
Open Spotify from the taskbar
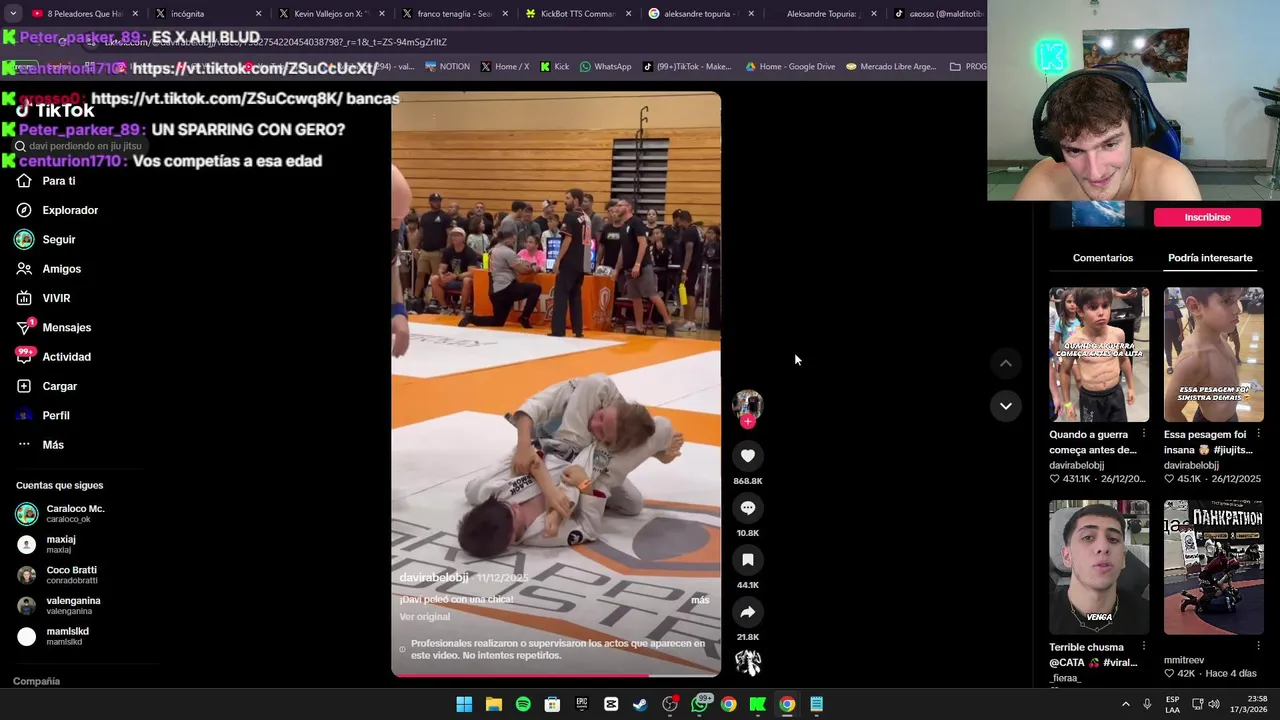[x=523, y=704]
